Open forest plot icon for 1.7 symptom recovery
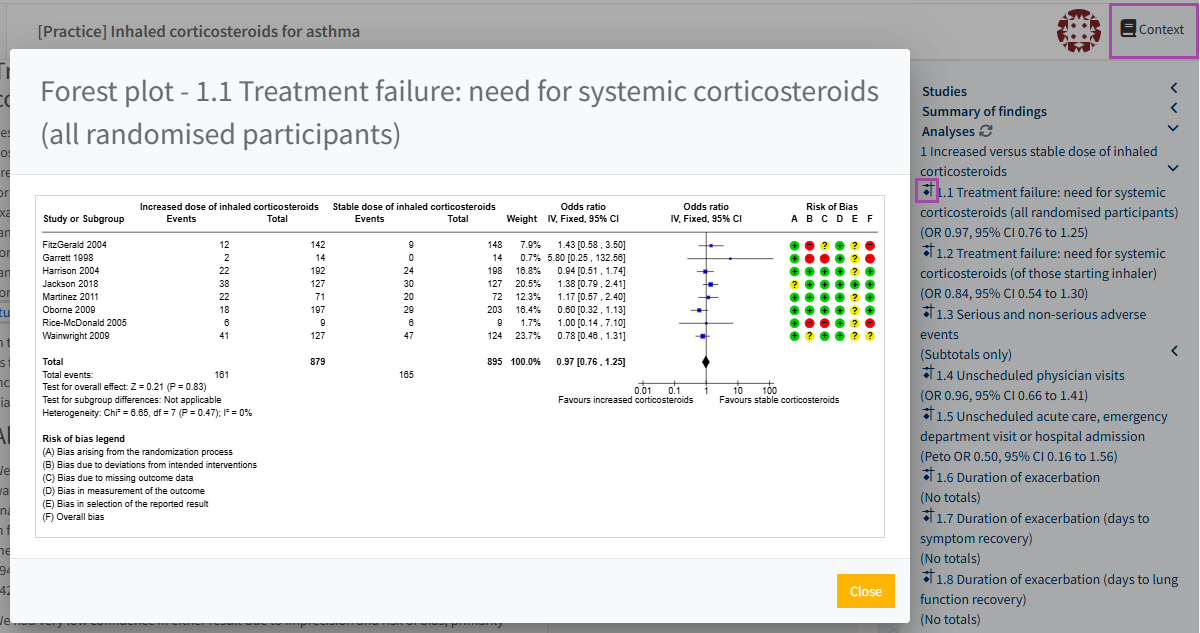The width and height of the screenshot is (1200, 633). click(x=927, y=517)
